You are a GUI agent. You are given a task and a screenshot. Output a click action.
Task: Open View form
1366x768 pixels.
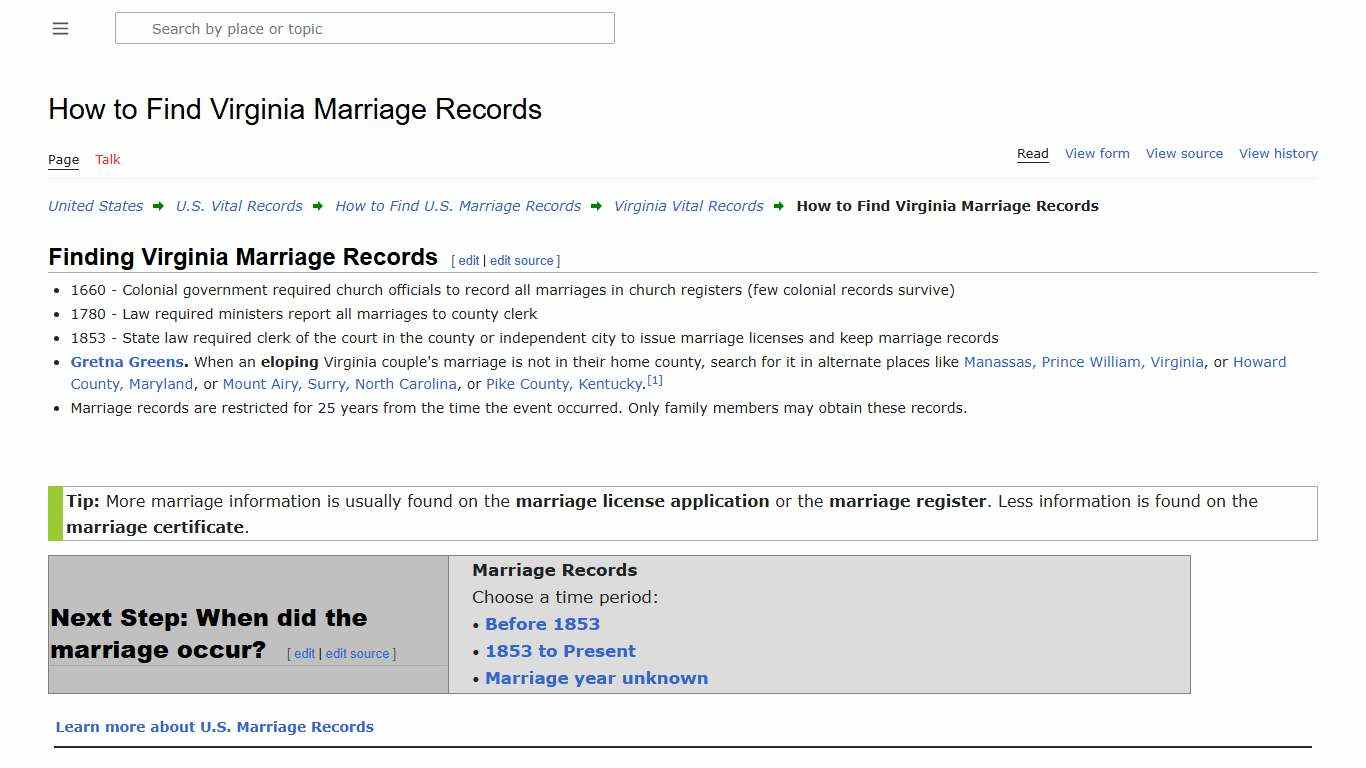pos(1097,153)
